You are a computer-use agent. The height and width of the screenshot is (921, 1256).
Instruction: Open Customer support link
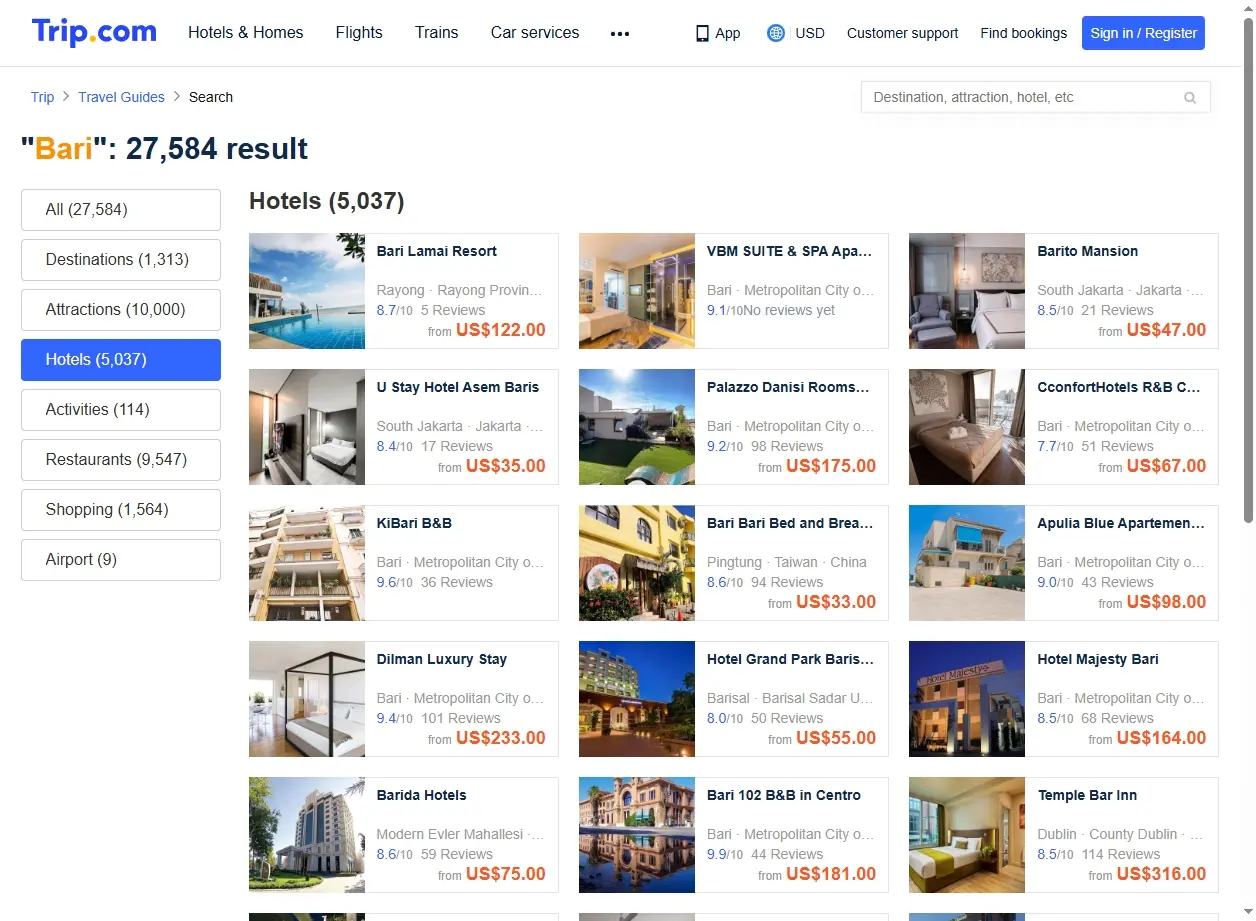point(902,33)
